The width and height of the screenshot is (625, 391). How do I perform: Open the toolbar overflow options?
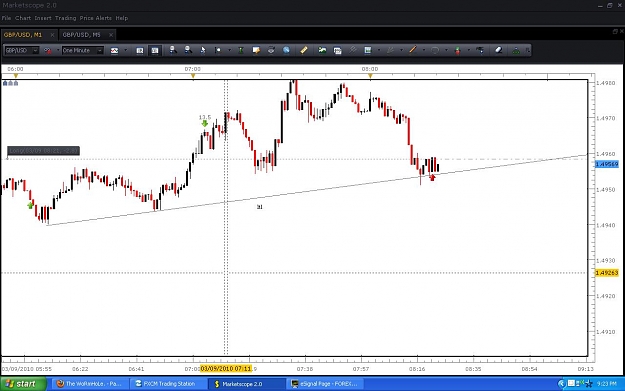[528, 50]
